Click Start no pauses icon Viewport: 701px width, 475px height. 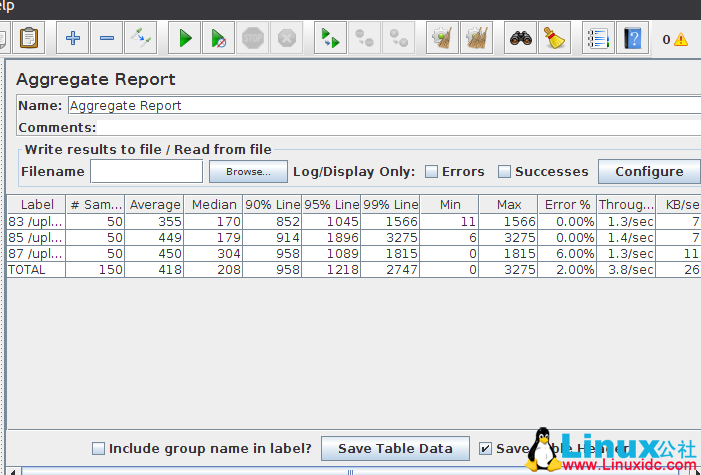pyautogui.click(x=219, y=39)
